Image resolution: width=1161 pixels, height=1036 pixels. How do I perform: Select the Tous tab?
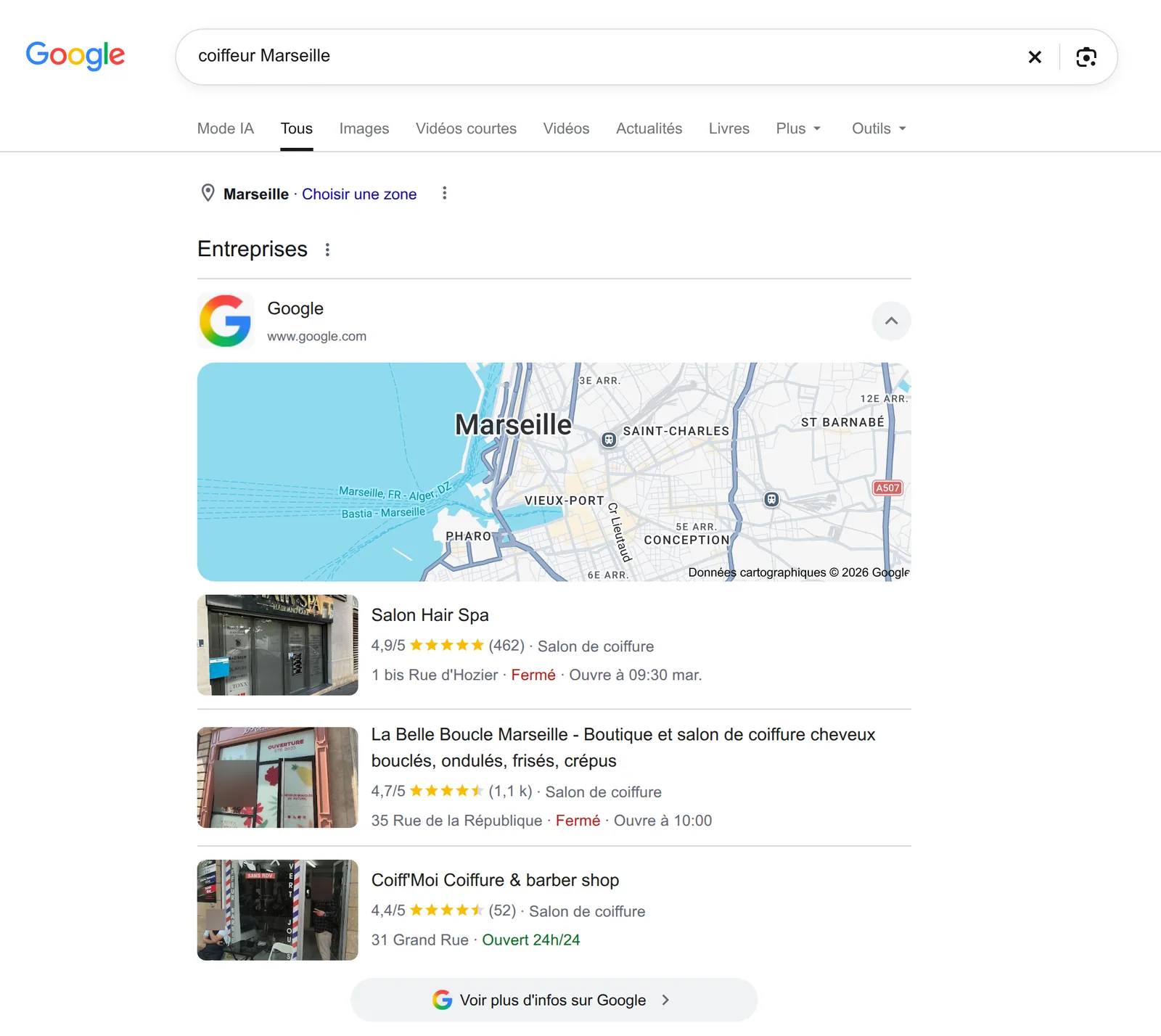[x=297, y=128]
